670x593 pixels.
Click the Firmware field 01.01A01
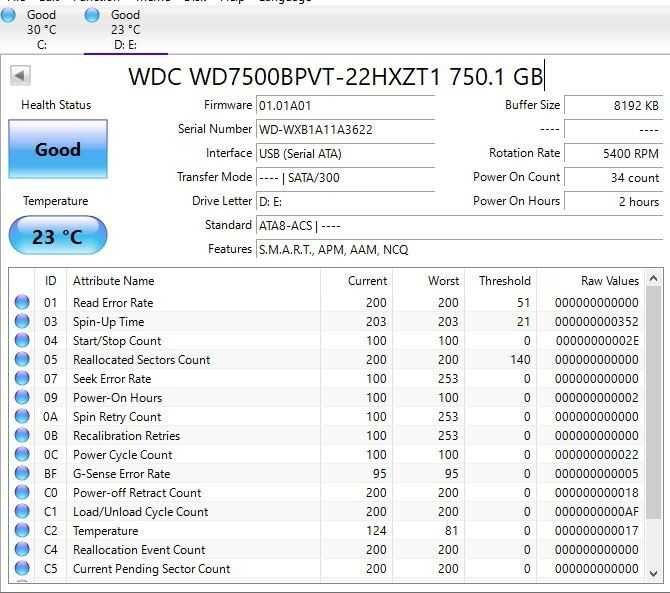[x=345, y=106]
